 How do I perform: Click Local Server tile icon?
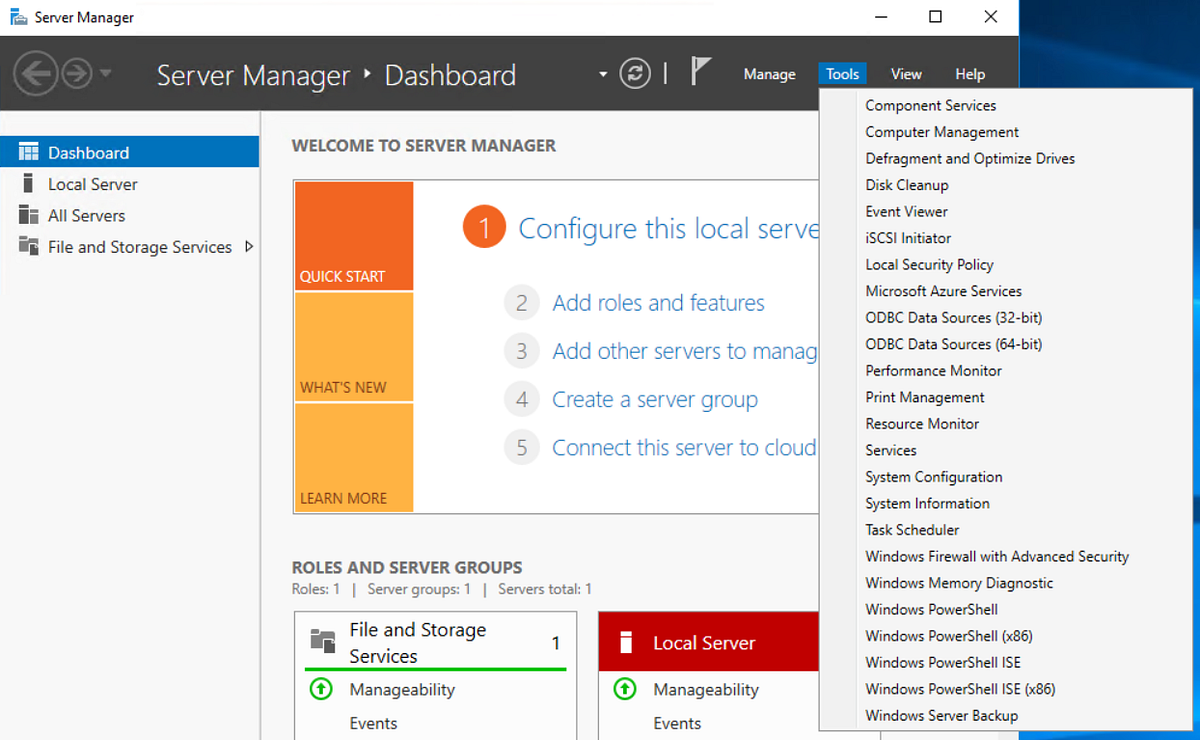(627, 642)
